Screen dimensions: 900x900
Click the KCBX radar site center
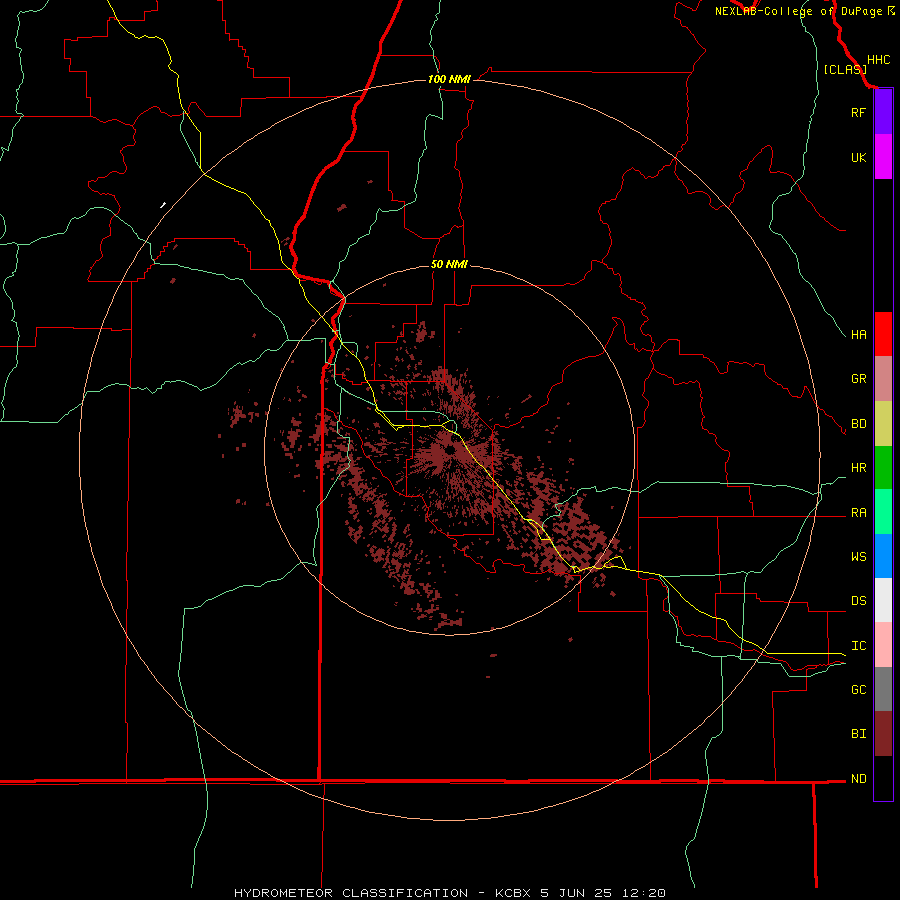449,451
